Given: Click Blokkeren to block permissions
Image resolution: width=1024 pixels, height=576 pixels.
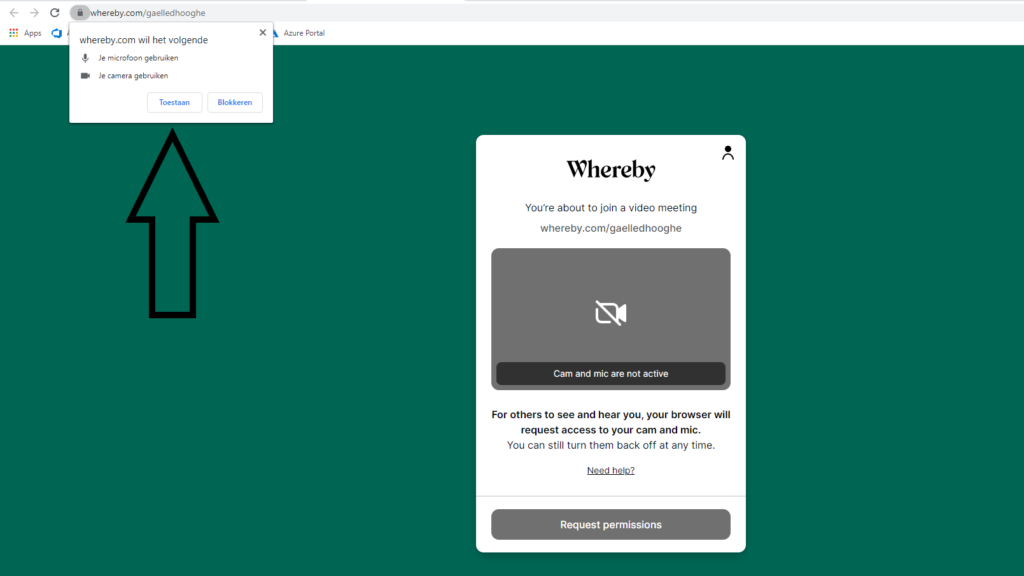Looking at the screenshot, I should point(234,102).
